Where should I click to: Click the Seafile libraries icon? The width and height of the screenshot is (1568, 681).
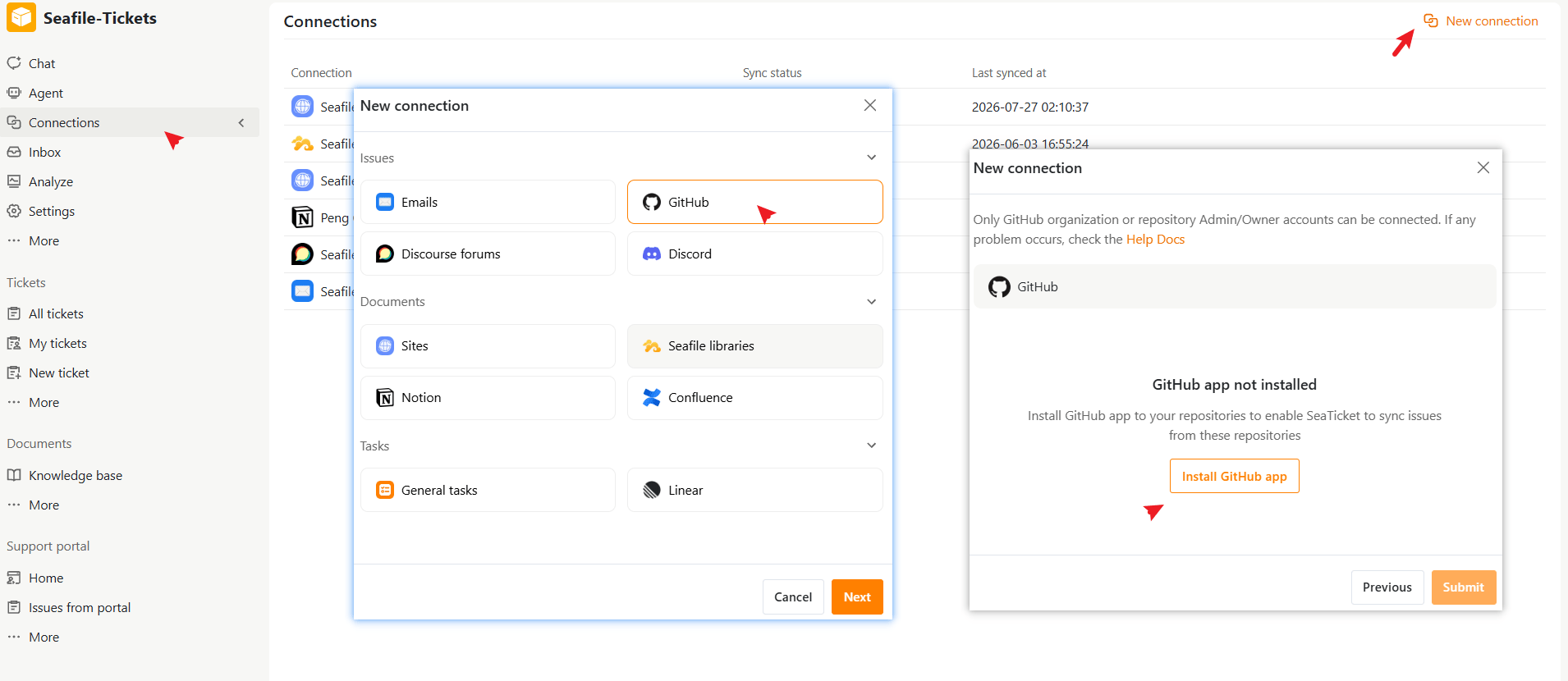point(652,346)
